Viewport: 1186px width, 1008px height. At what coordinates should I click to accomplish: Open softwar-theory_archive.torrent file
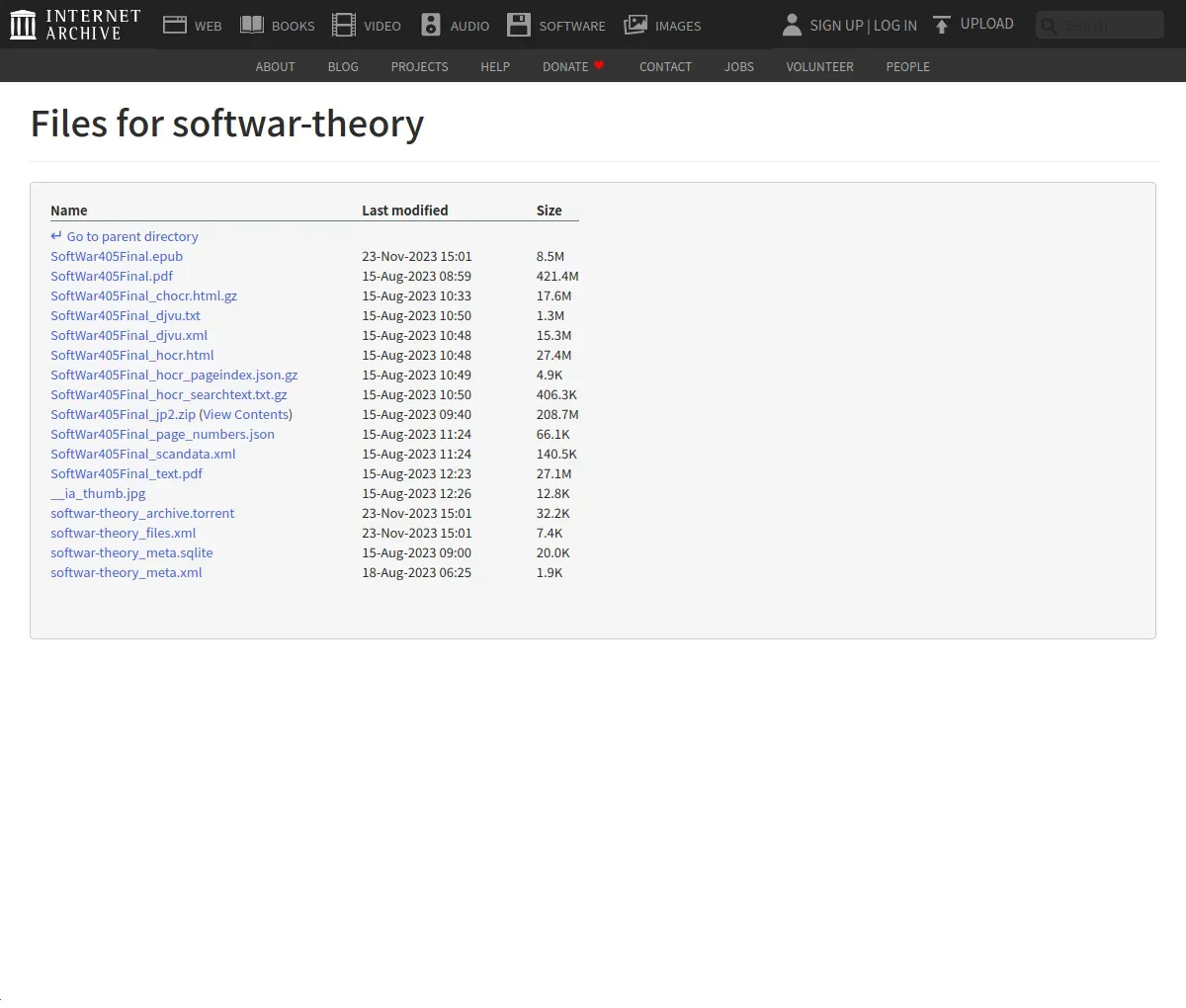142,513
